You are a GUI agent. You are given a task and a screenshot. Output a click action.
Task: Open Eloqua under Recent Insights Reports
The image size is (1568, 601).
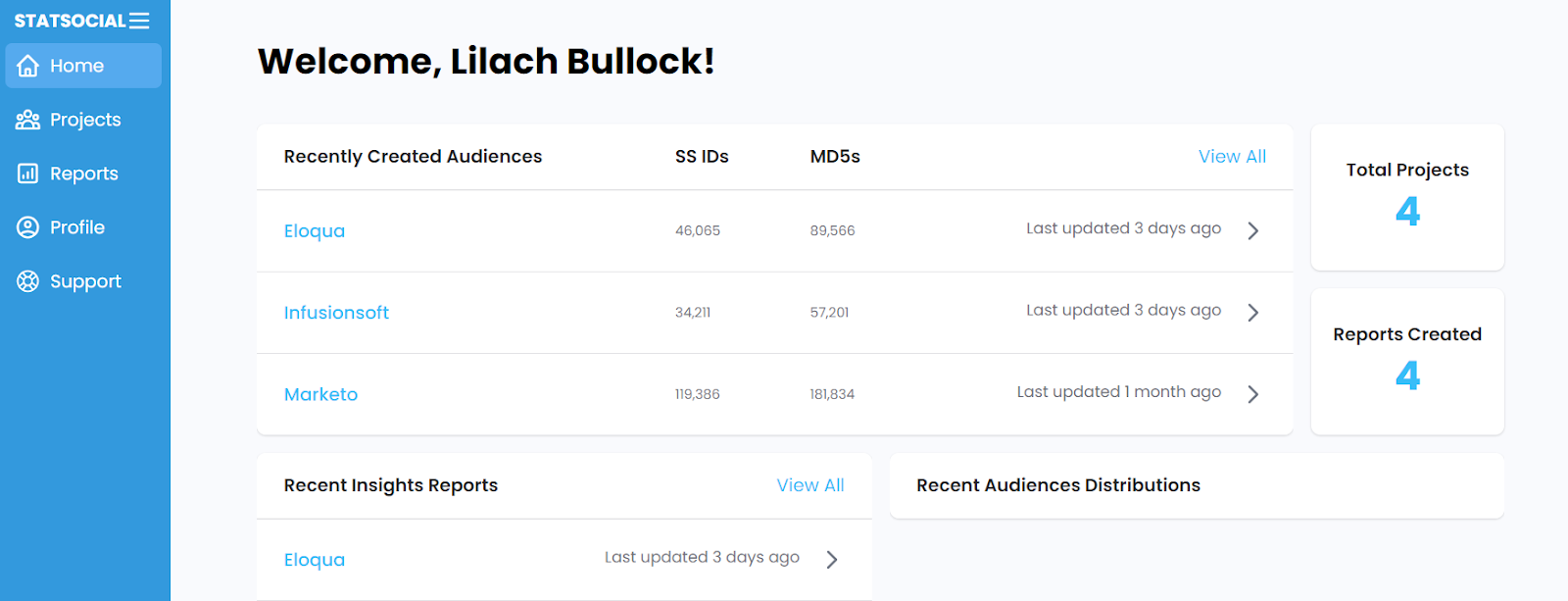315,560
